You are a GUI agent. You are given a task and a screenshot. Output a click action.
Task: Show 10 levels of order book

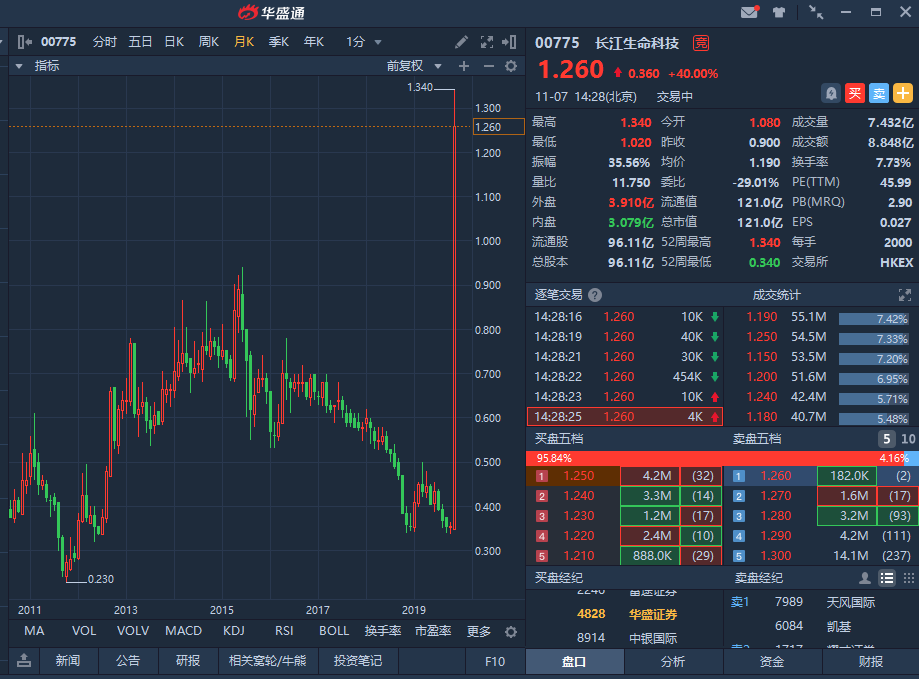pyautogui.click(x=908, y=439)
